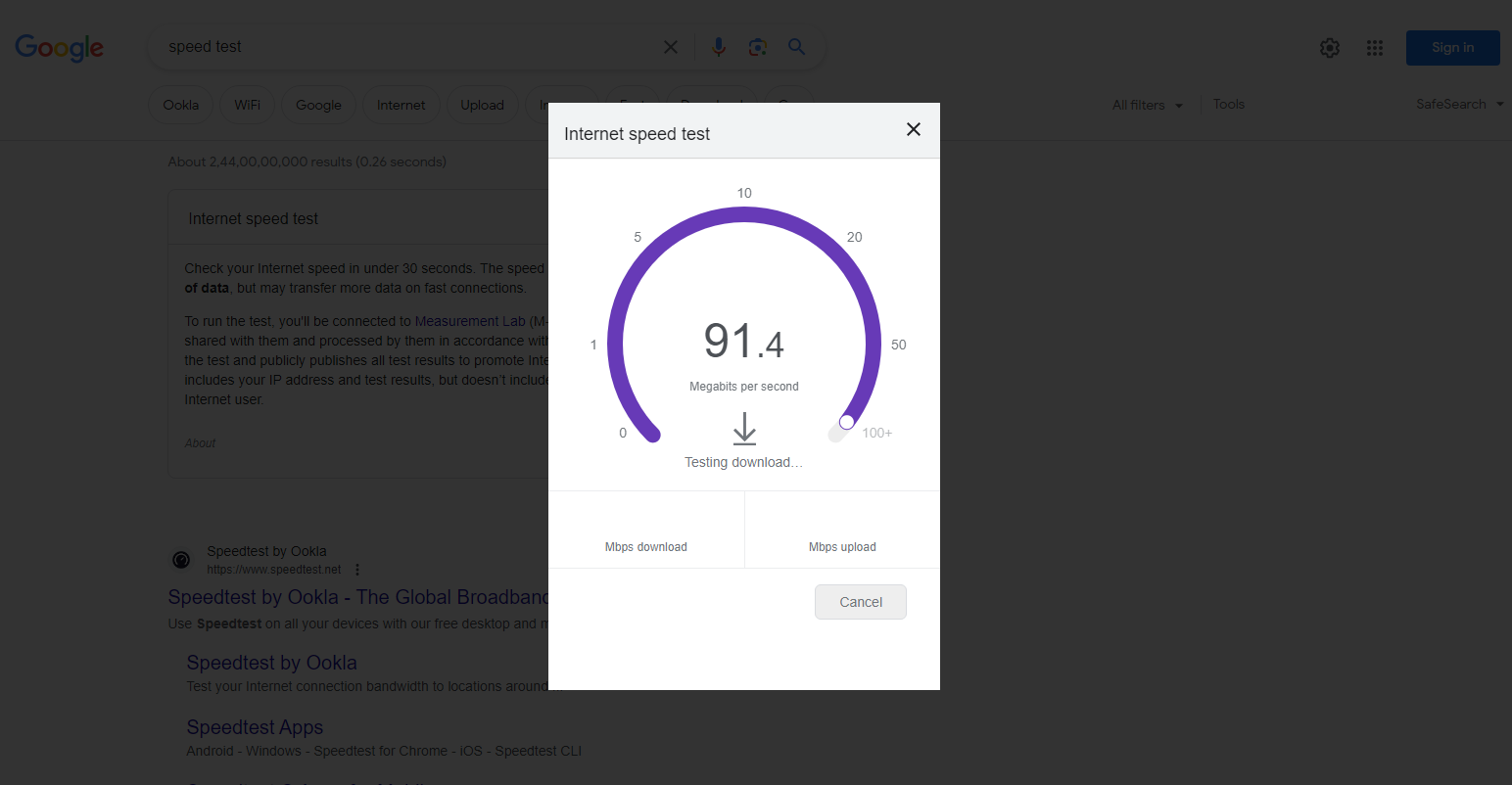Cancel the running speed test
This screenshot has width=1512, height=785.
861,602
